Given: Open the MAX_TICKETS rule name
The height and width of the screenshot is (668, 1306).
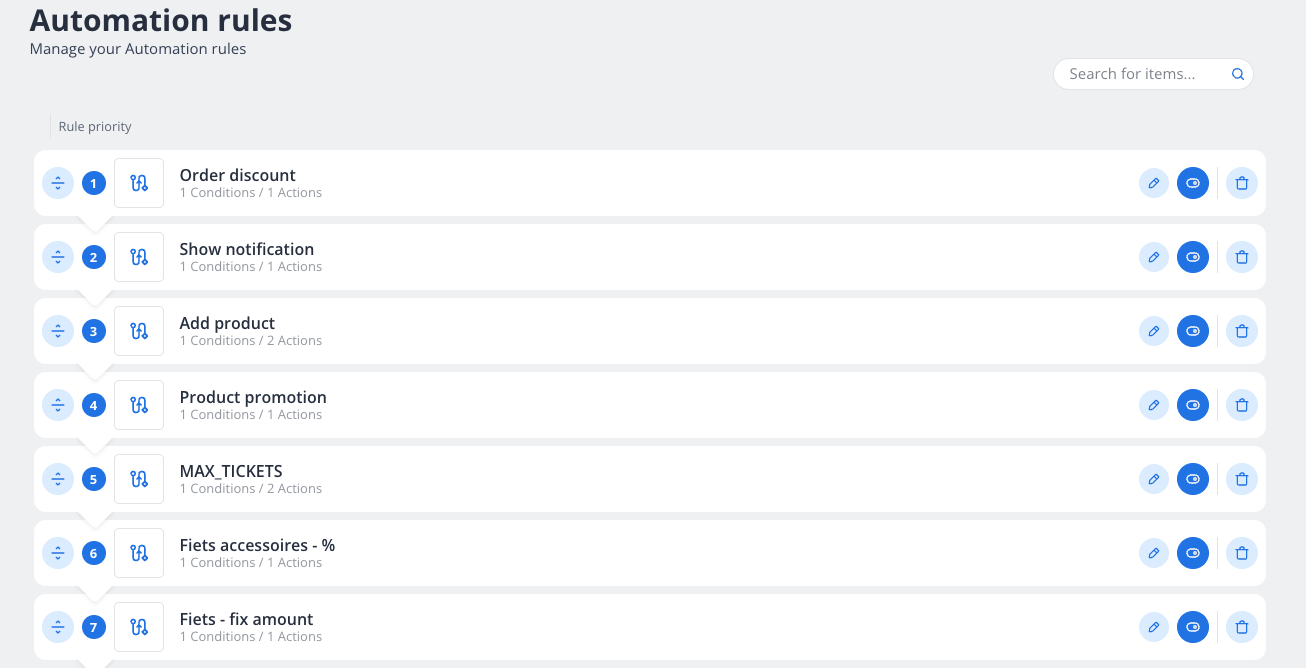Looking at the screenshot, I should (231, 471).
